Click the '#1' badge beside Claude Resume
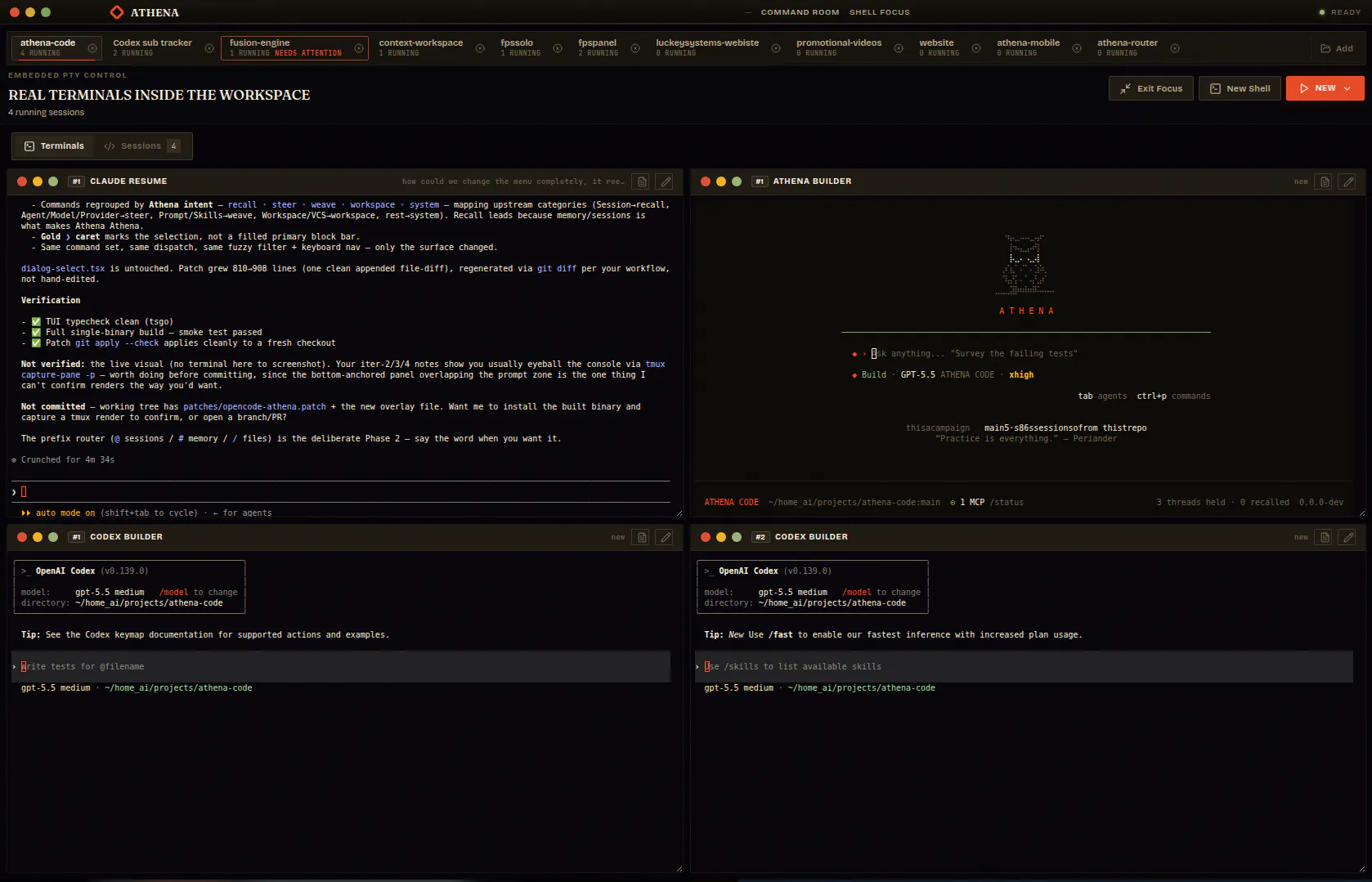The image size is (1372, 882). tap(76, 181)
